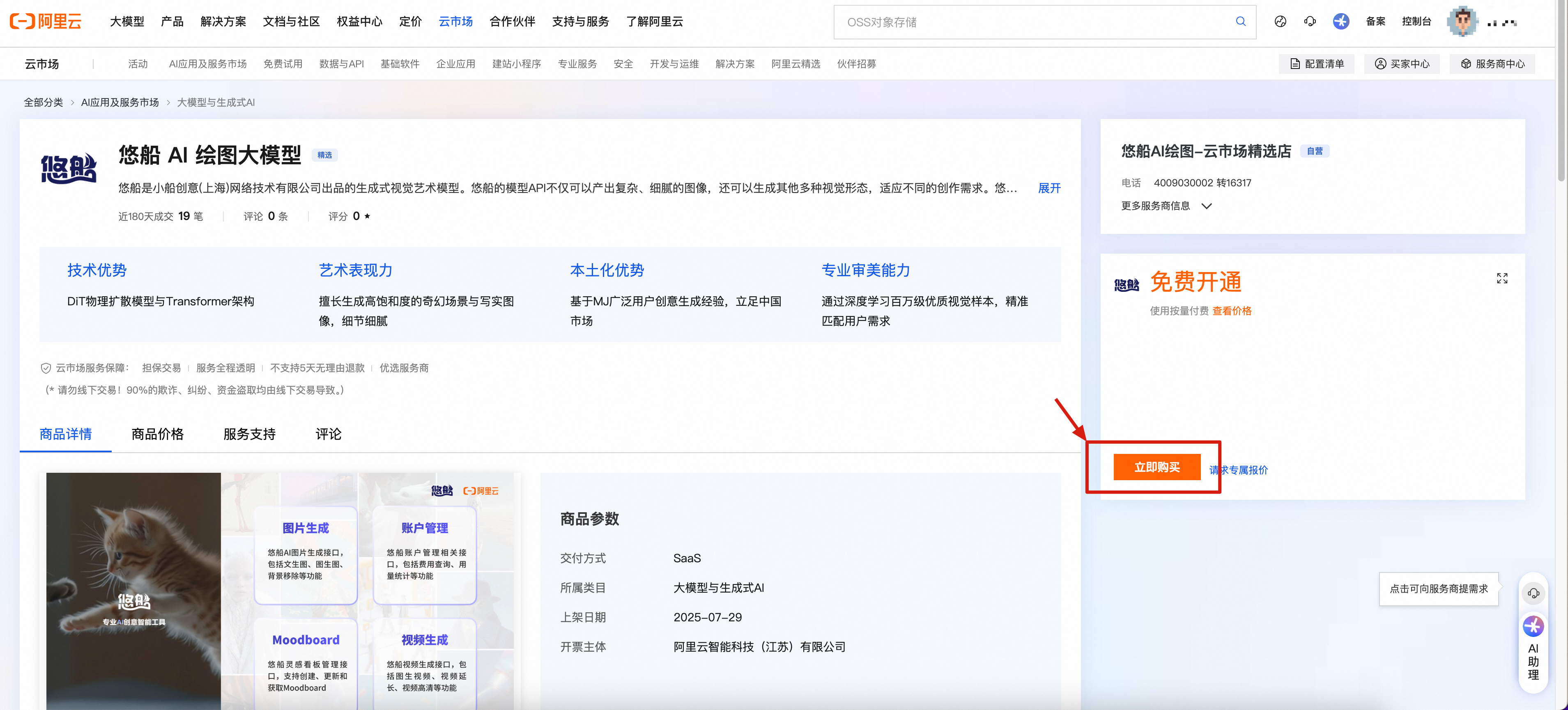1568x710 pixels.
Task: Open 基础软件 category
Action: tap(400, 64)
